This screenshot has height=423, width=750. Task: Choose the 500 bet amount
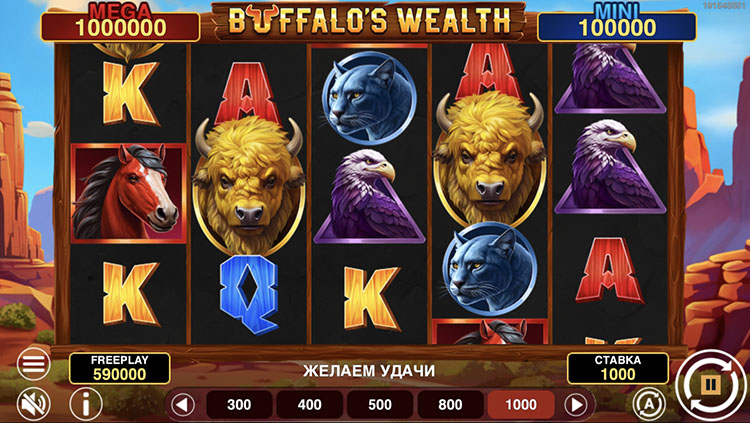tap(380, 405)
